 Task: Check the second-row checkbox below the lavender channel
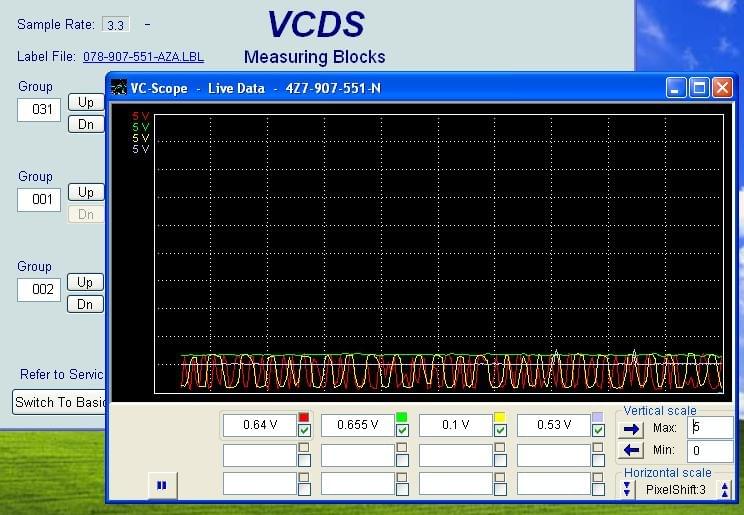click(x=598, y=460)
